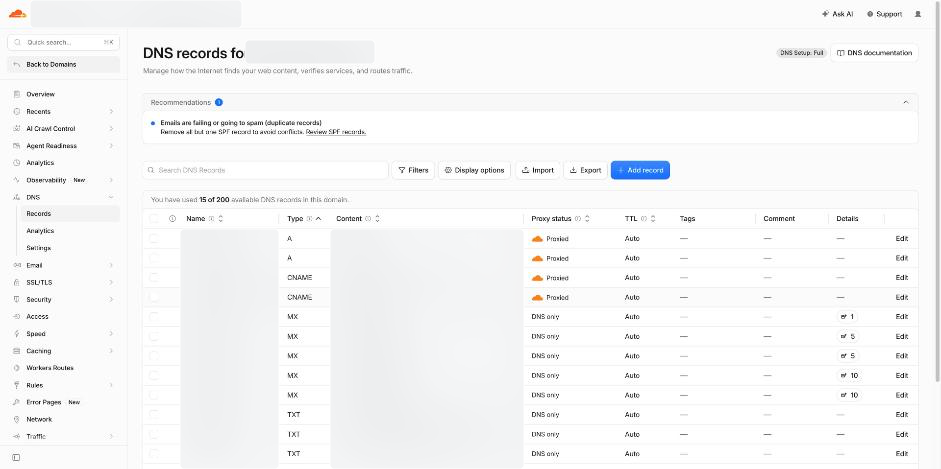Expand AI Crawl Control chevron
The image size is (941, 469).
click(111, 128)
